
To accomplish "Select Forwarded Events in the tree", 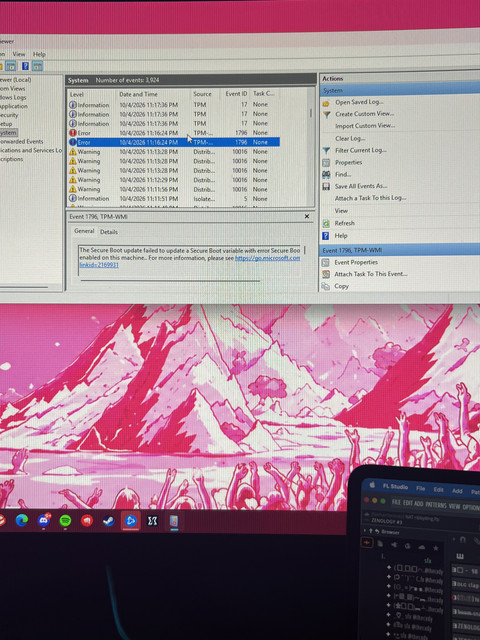I will coord(22,141).
